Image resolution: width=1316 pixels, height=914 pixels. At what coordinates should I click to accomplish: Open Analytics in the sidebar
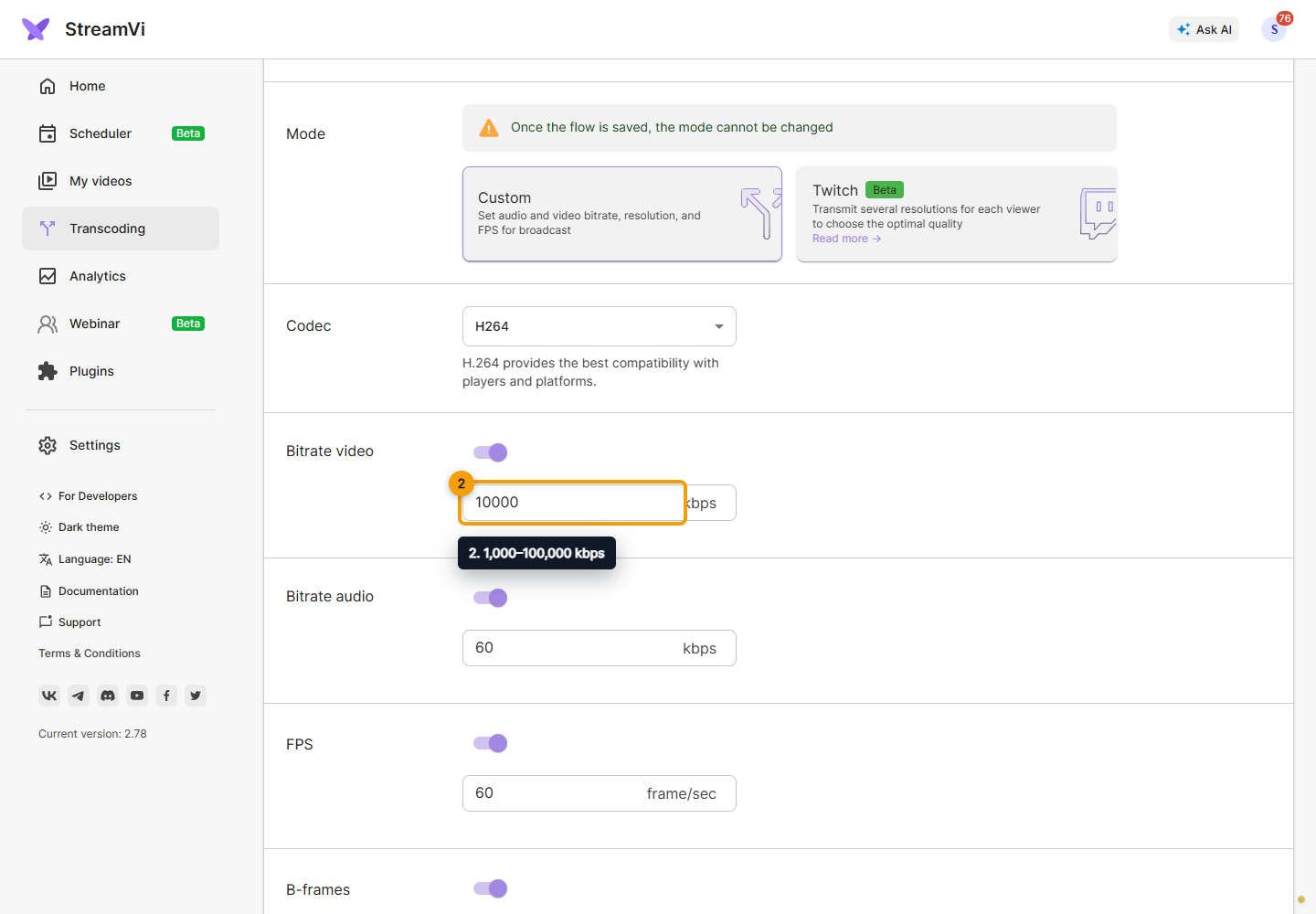click(x=121, y=276)
